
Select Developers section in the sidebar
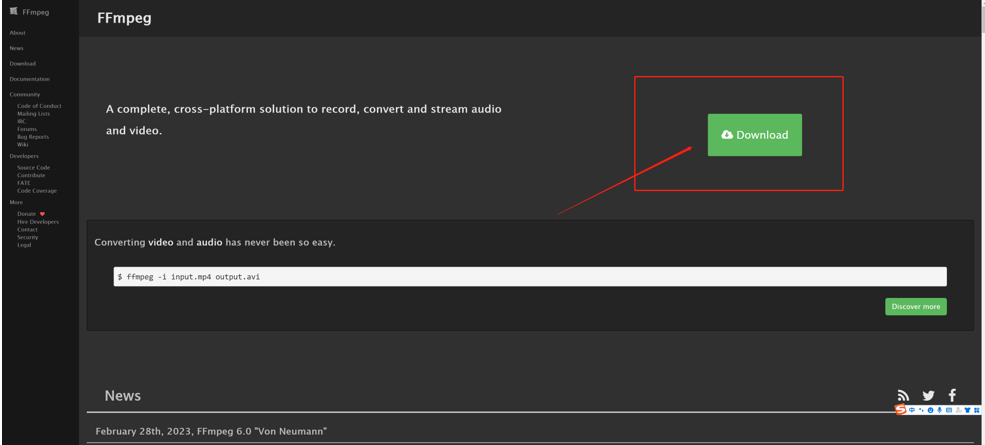pos(24,156)
